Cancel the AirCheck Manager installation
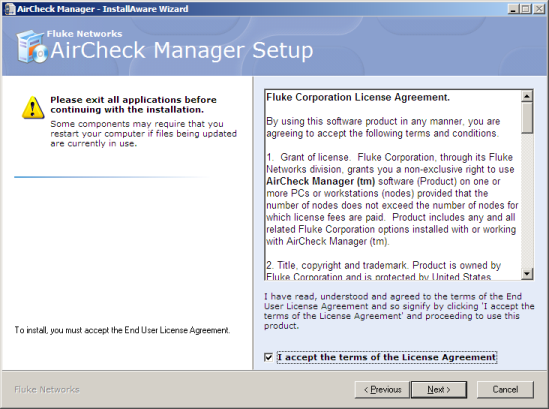The image size is (549, 409). click(505, 389)
